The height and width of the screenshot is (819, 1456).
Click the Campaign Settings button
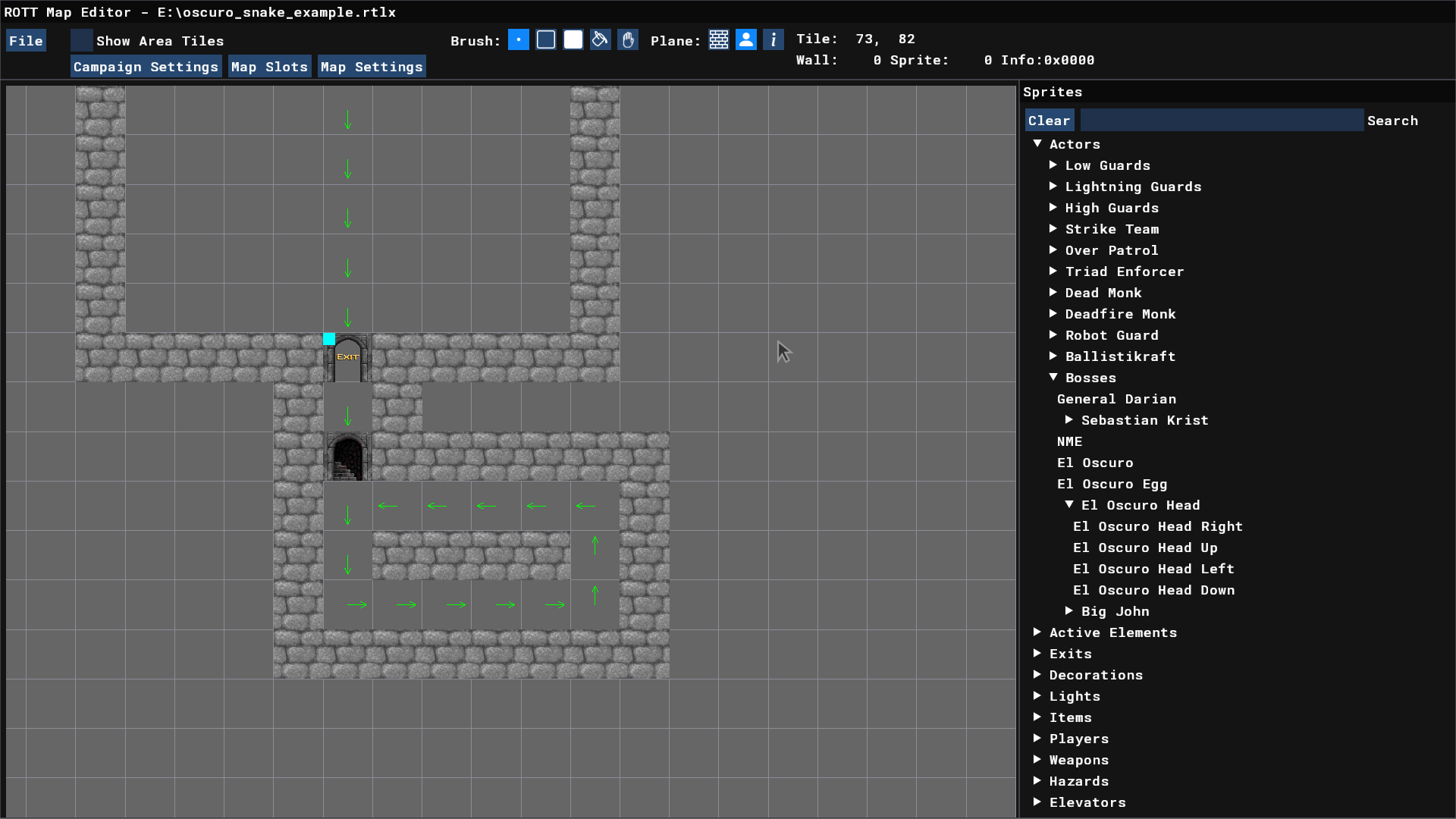(x=146, y=67)
